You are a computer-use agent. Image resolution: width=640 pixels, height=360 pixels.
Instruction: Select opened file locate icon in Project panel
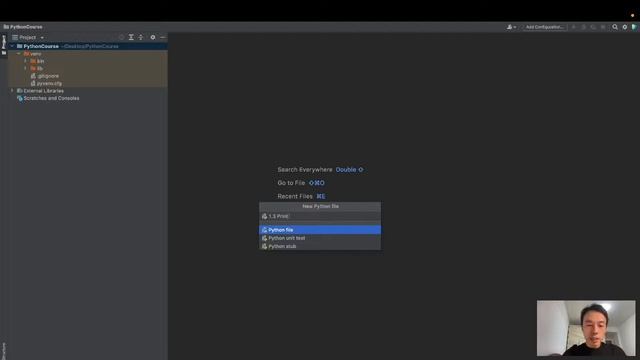point(121,37)
